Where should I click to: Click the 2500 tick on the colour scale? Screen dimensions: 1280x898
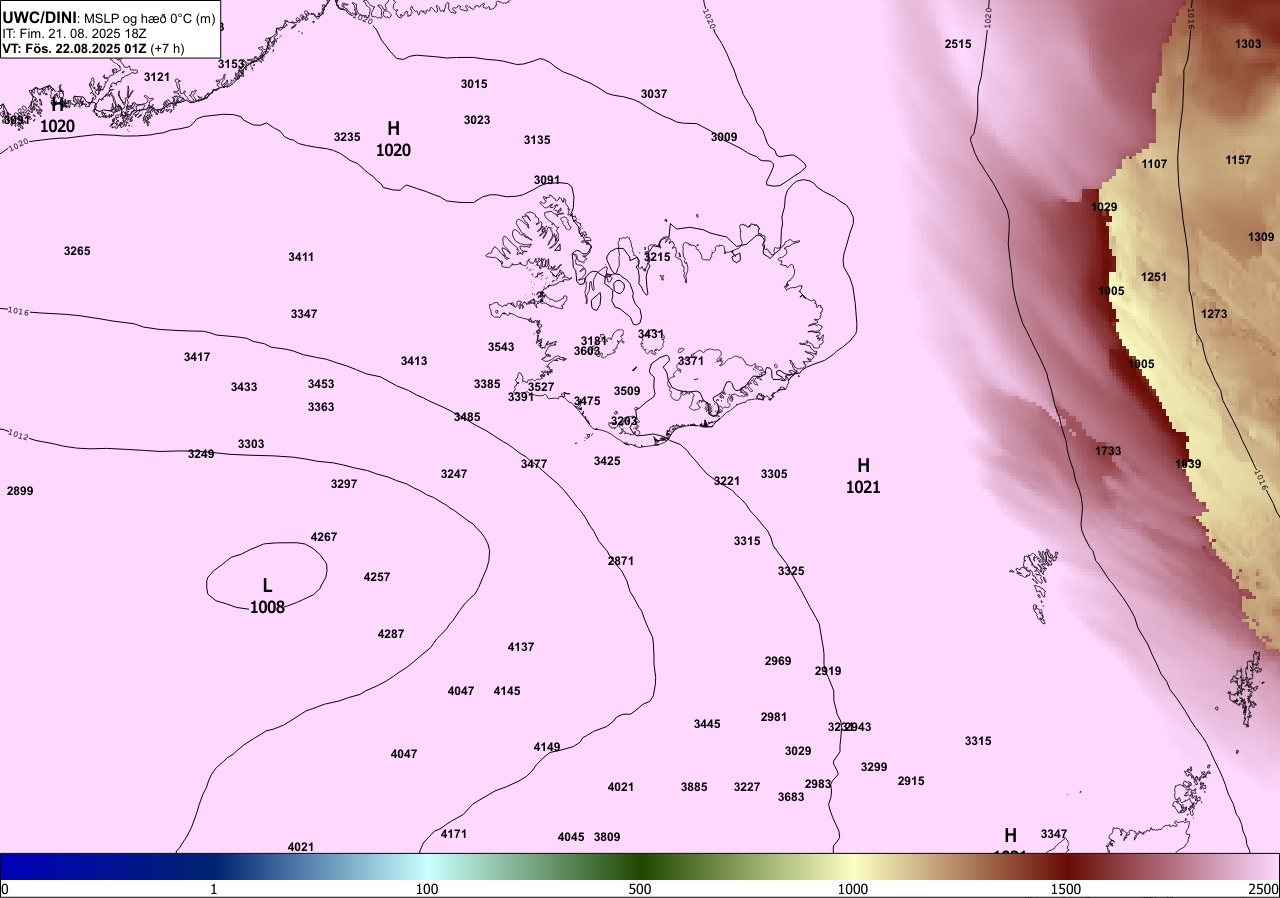pyautogui.click(x=1265, y=889)
